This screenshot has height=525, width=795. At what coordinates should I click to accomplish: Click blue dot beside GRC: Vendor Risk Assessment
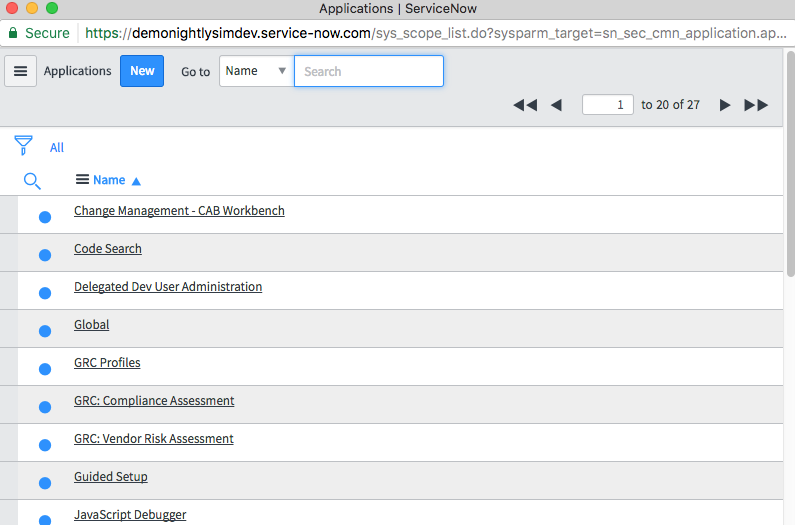click(45, 445)
